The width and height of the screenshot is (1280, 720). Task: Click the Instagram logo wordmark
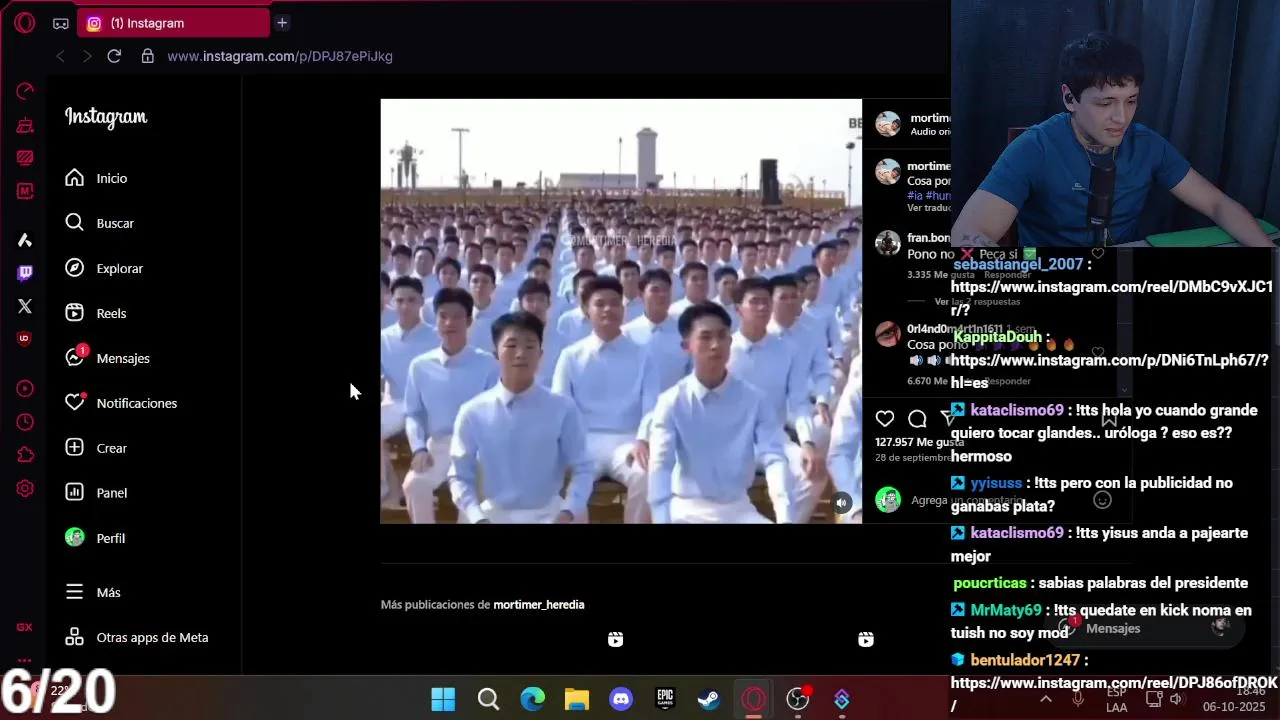pos(106,117)
